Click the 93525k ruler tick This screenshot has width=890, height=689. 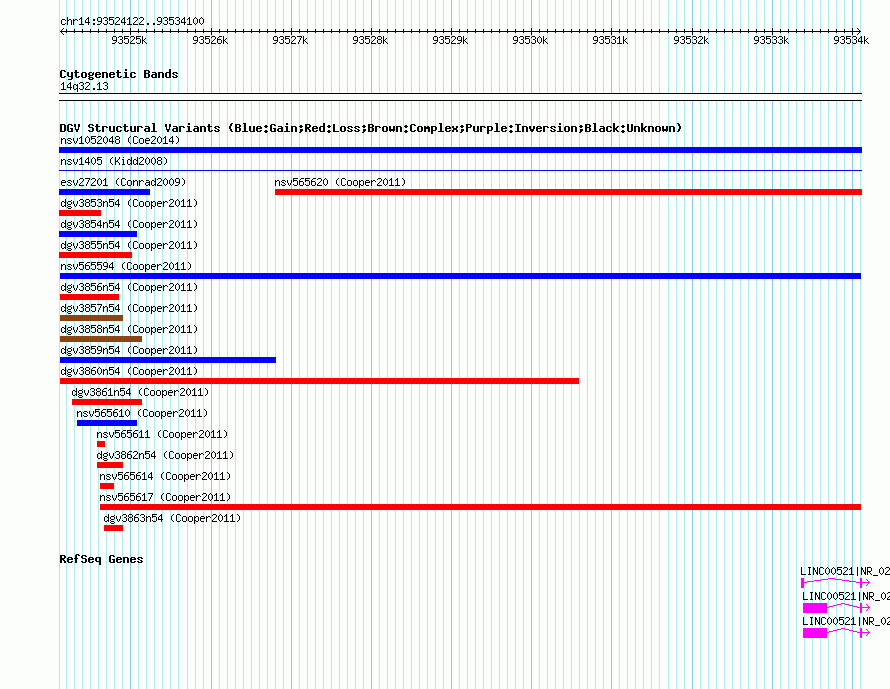click(x=129, y=40)
